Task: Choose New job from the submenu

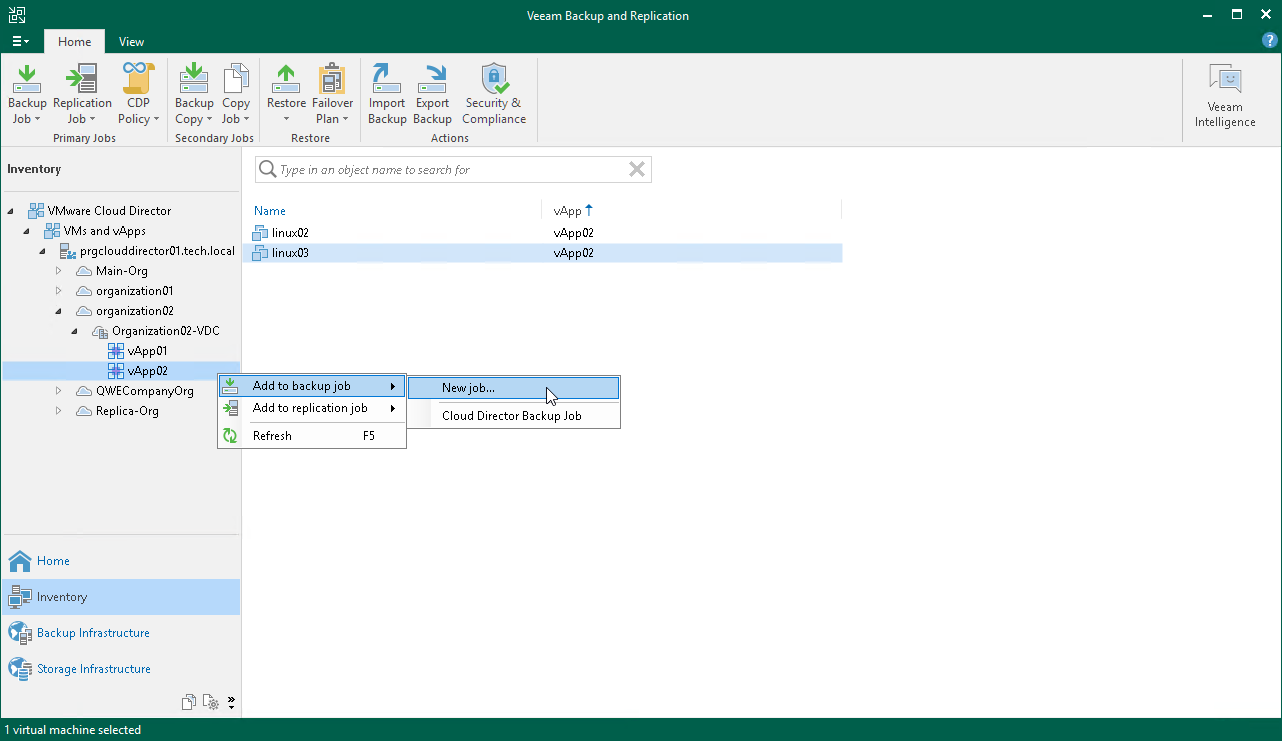Action: pyautogui.click(x=469, y=387)
